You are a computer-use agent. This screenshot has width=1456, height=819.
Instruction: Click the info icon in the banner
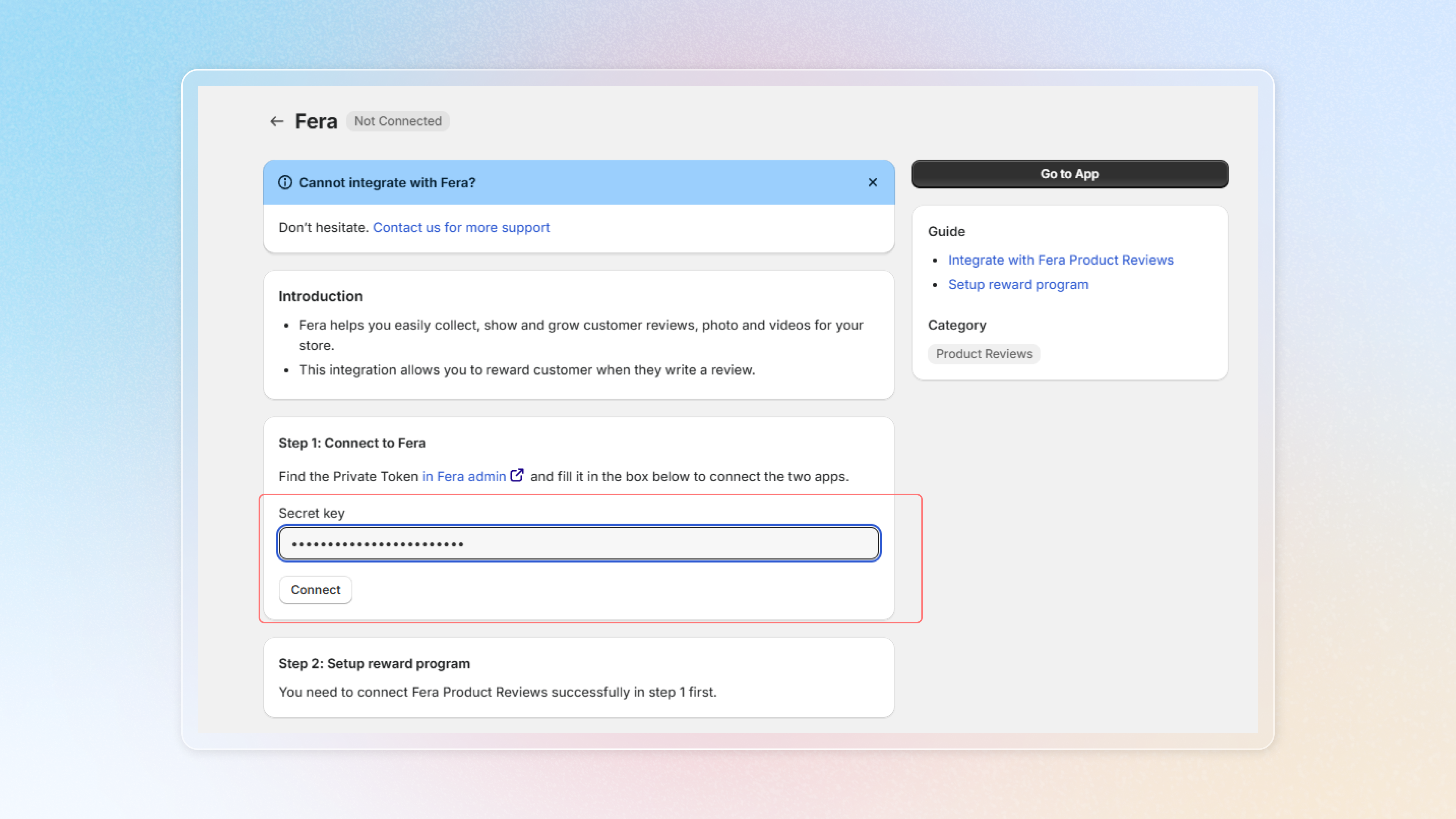tap(286, 182)
